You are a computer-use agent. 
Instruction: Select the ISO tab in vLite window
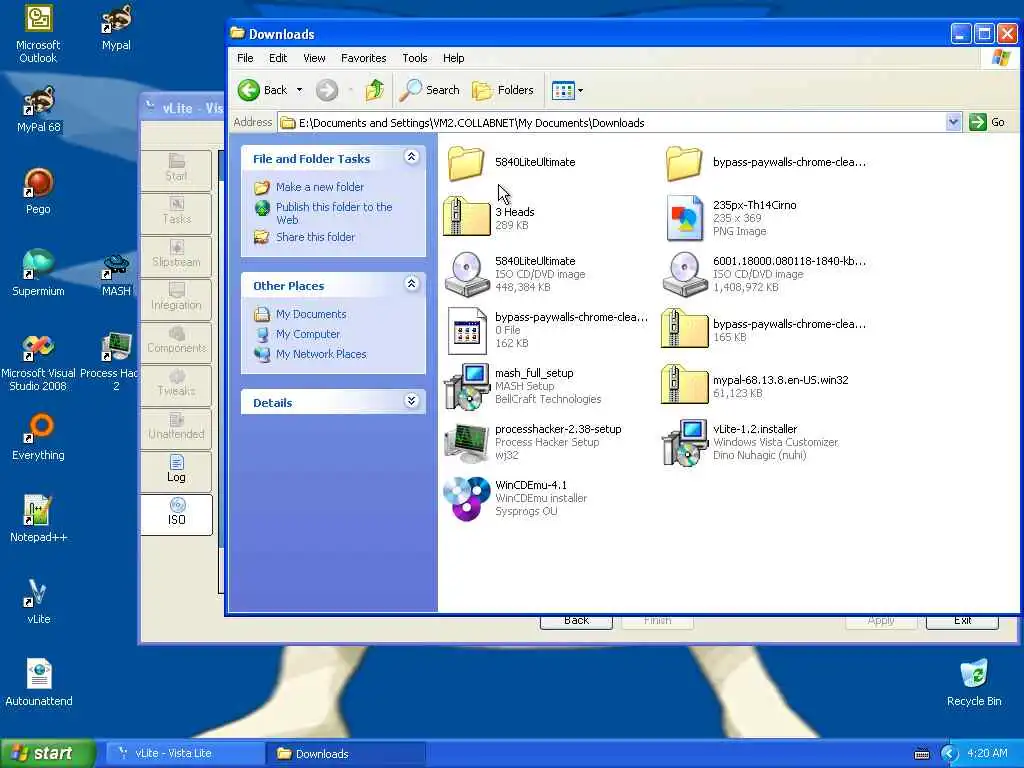176,514
